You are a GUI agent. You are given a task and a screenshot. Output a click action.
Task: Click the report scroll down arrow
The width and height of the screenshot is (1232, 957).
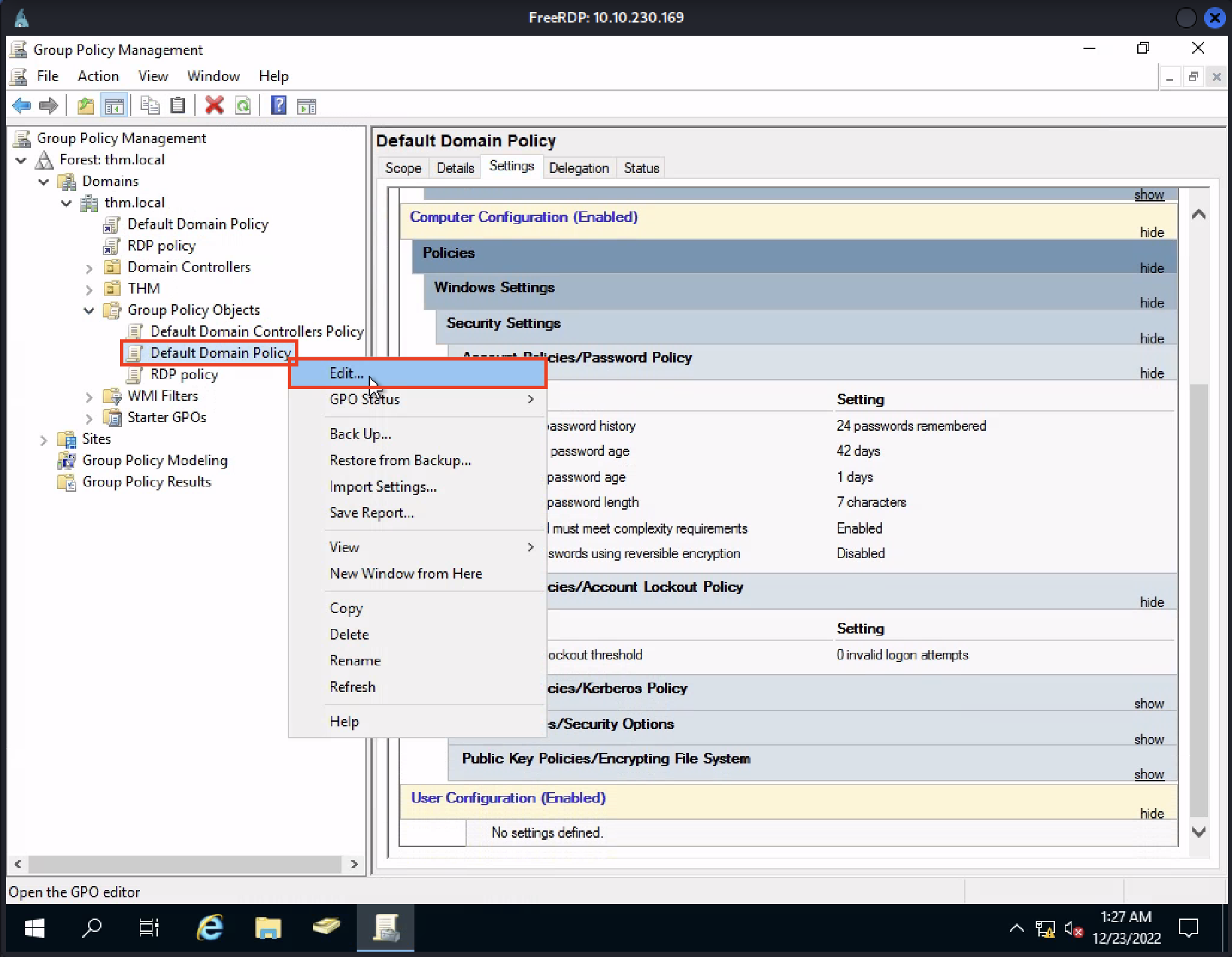point(1199,832)
